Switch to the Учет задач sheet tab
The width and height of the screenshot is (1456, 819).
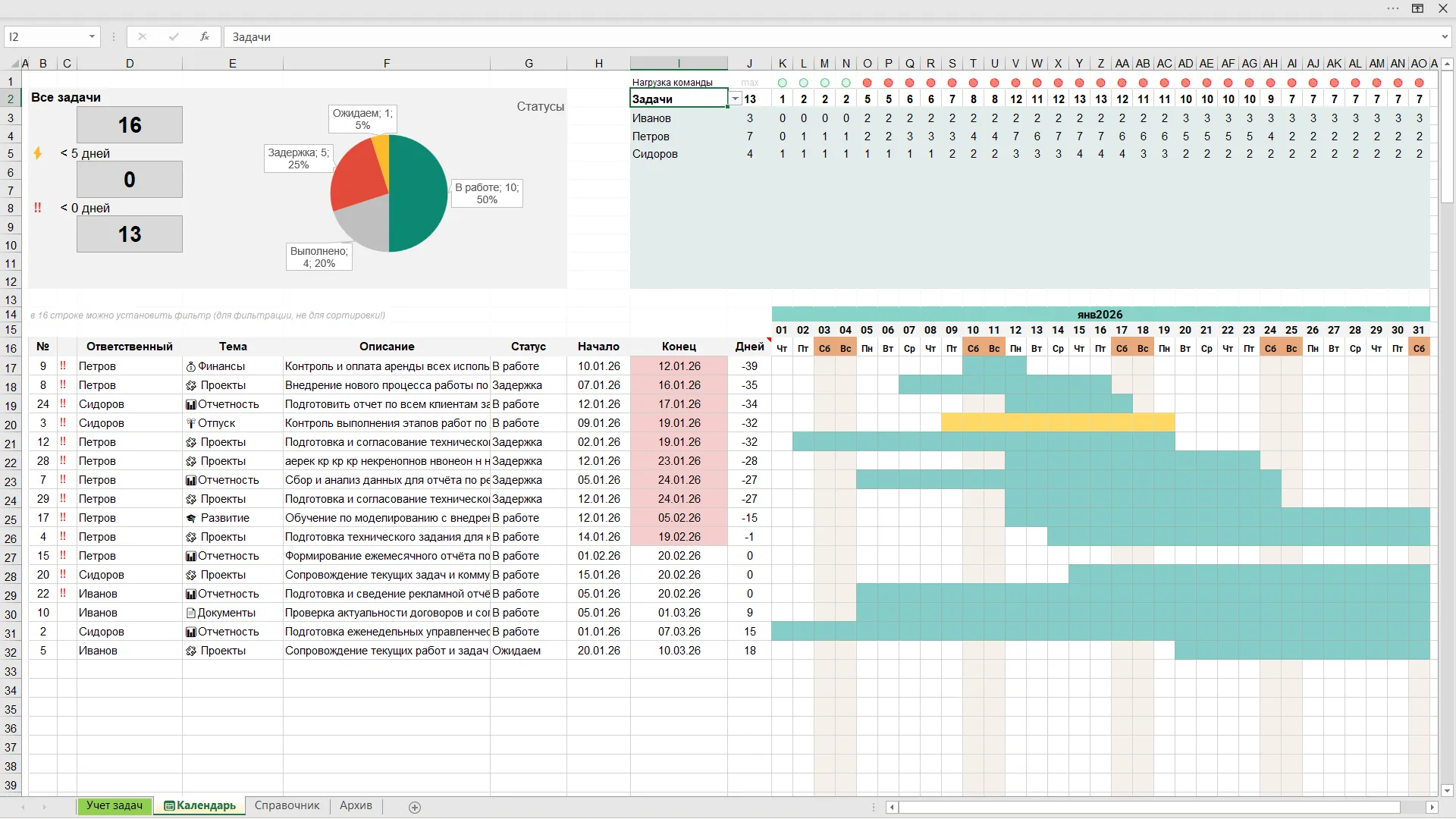coord(115,806)
